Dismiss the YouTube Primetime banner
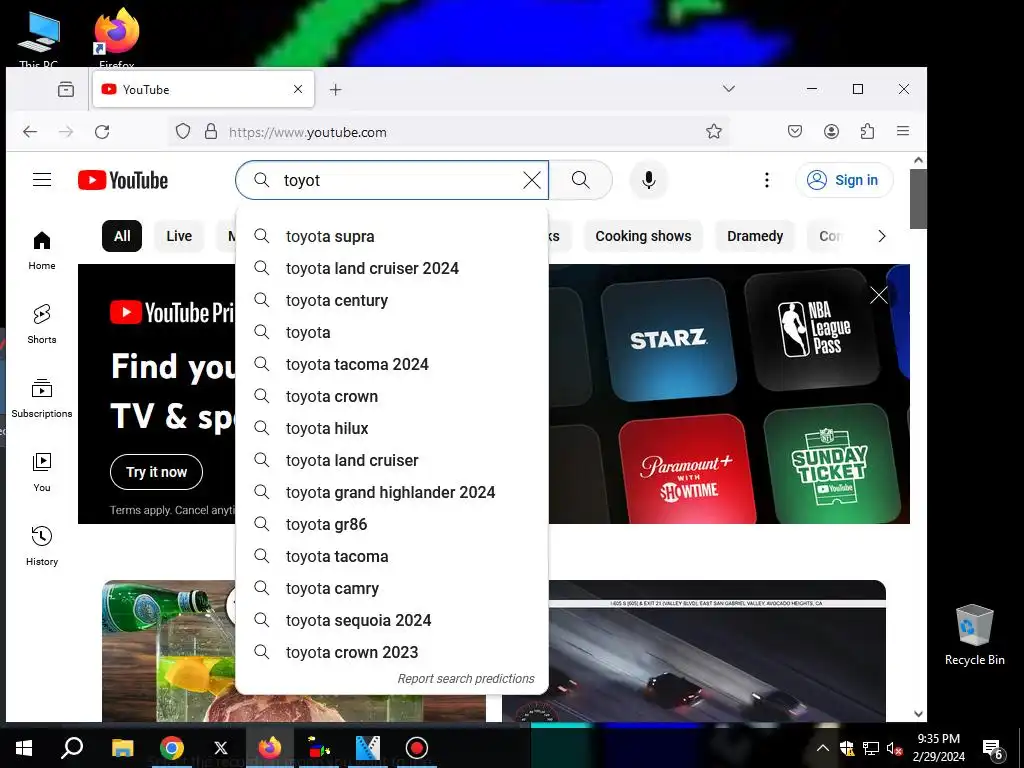 [878, 295]
